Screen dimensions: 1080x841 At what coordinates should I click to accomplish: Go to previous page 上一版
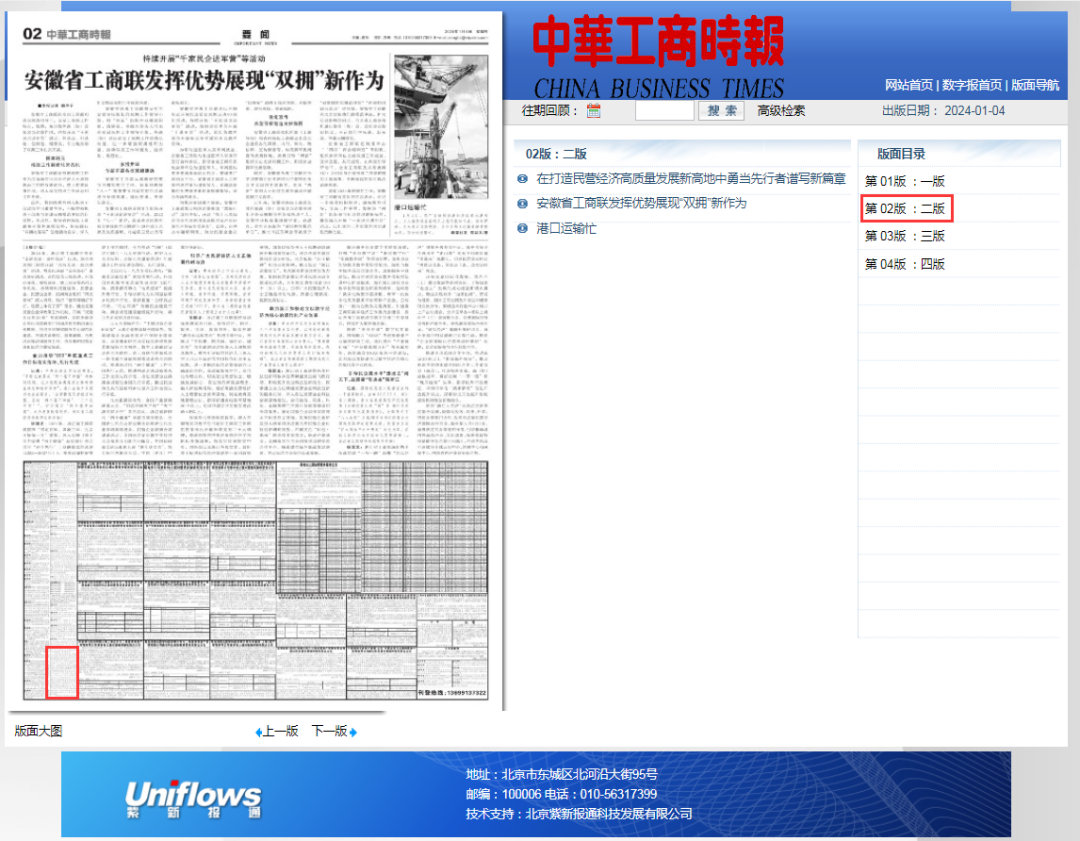(x=280, y=731)
